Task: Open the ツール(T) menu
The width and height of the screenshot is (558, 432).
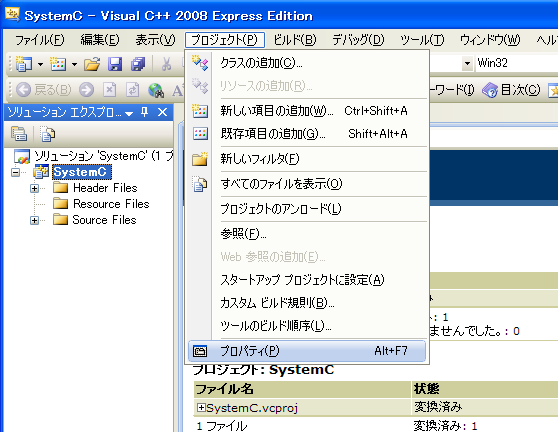Action: (422, 40)
